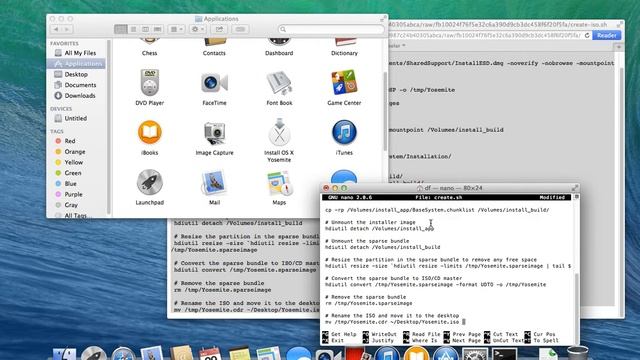Open Launchpad from the Dock
This screenshot has width=640, height=360.
(x=93, y=353)
